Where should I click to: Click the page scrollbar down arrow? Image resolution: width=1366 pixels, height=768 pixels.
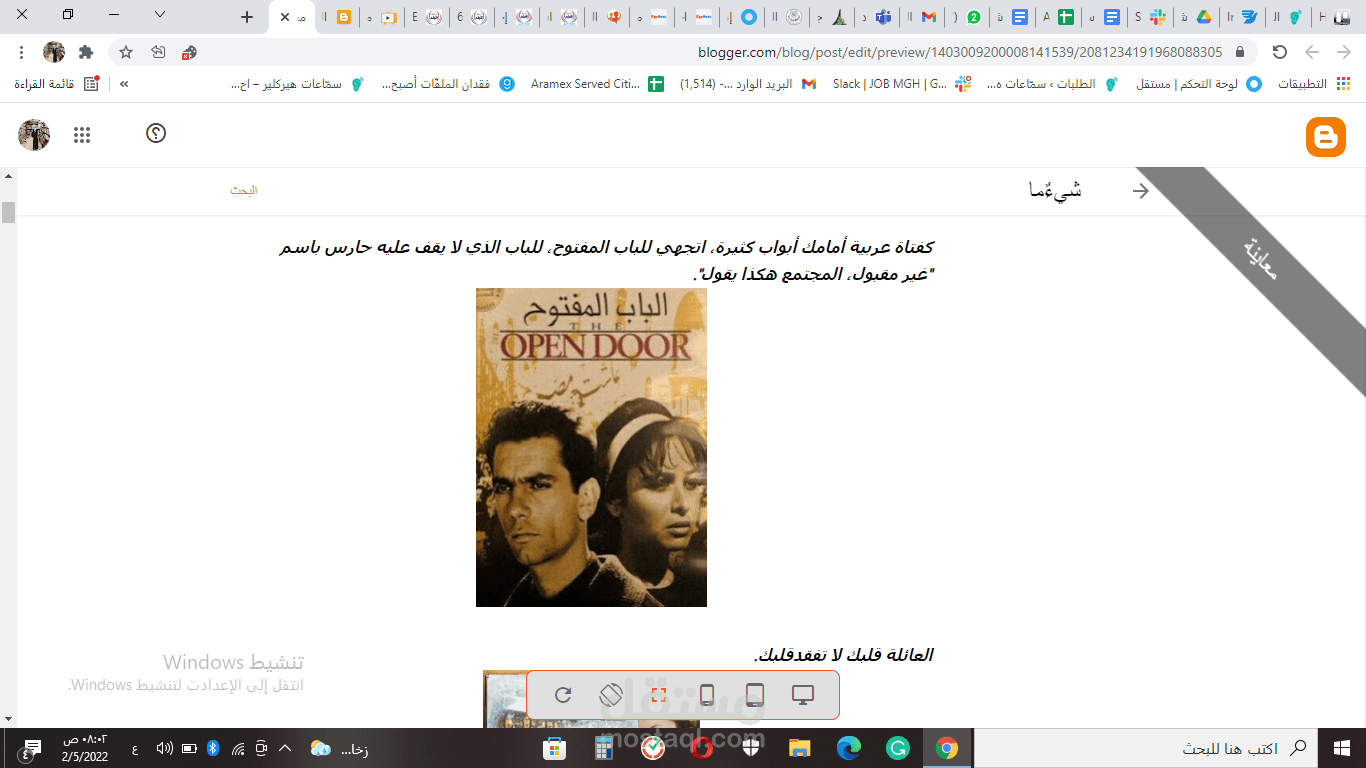pos(8,719)
